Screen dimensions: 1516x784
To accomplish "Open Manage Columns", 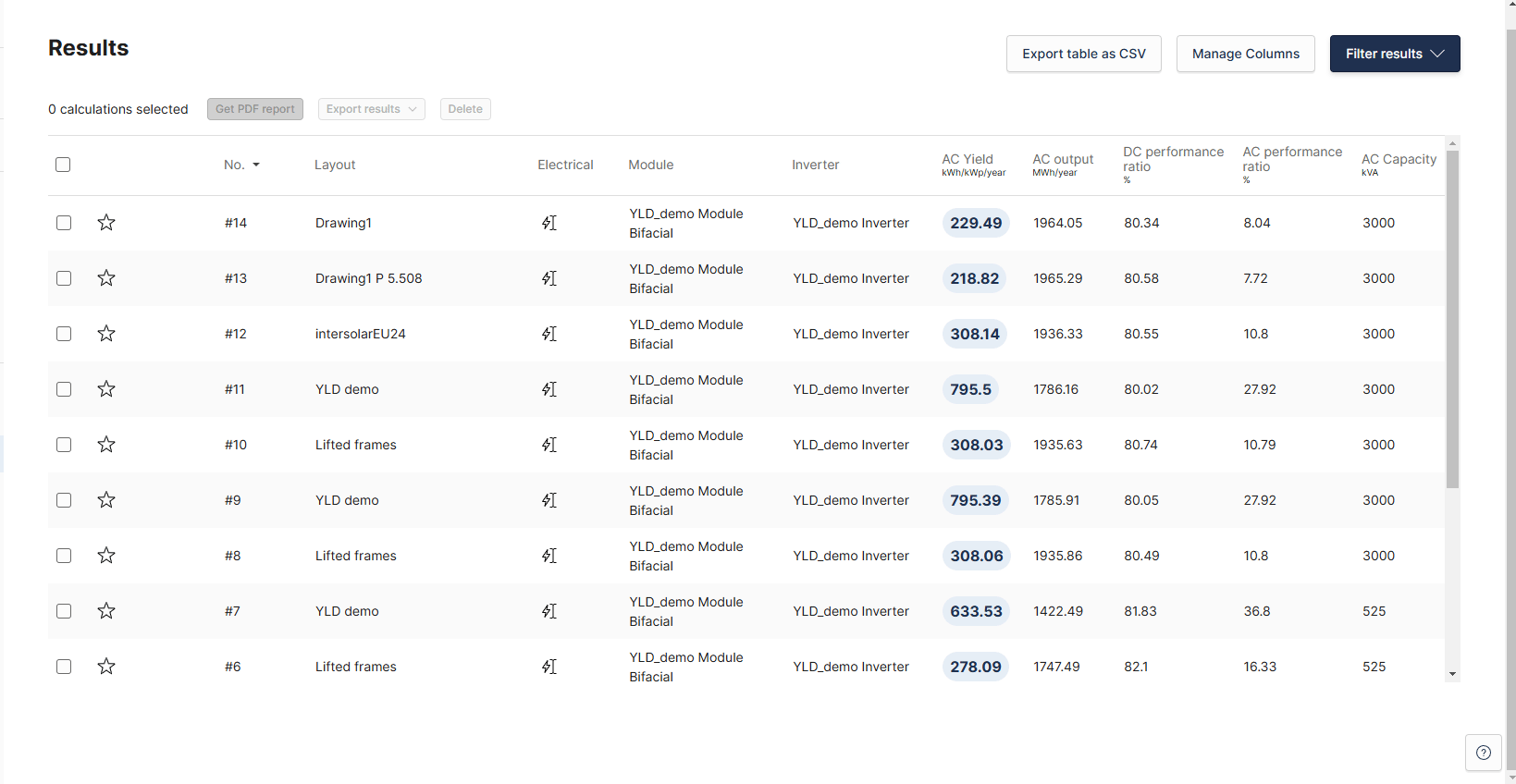I will coord(1246,54).
